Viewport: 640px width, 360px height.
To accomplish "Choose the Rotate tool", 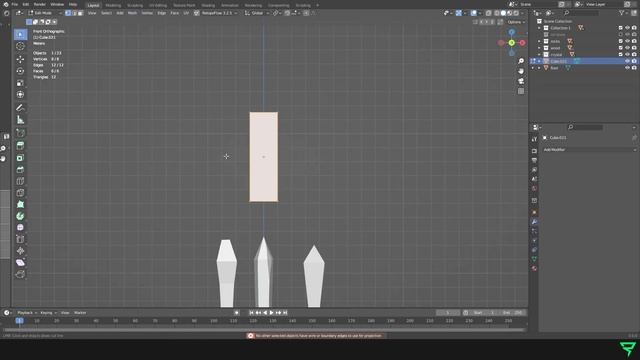I will [20, 71].
